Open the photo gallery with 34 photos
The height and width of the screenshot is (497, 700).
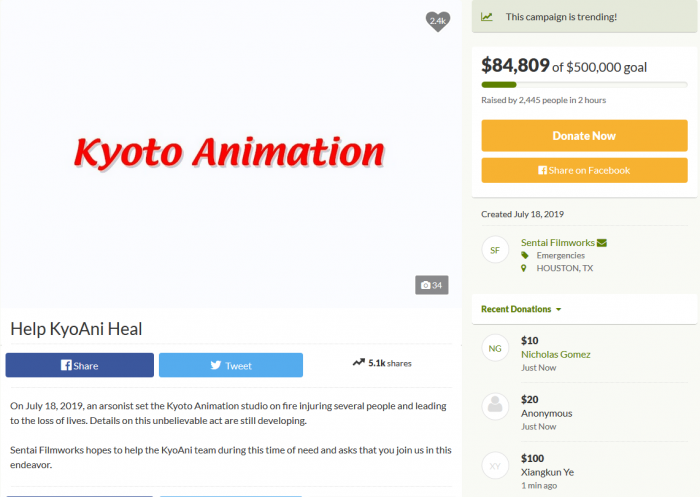click(432, 285)
